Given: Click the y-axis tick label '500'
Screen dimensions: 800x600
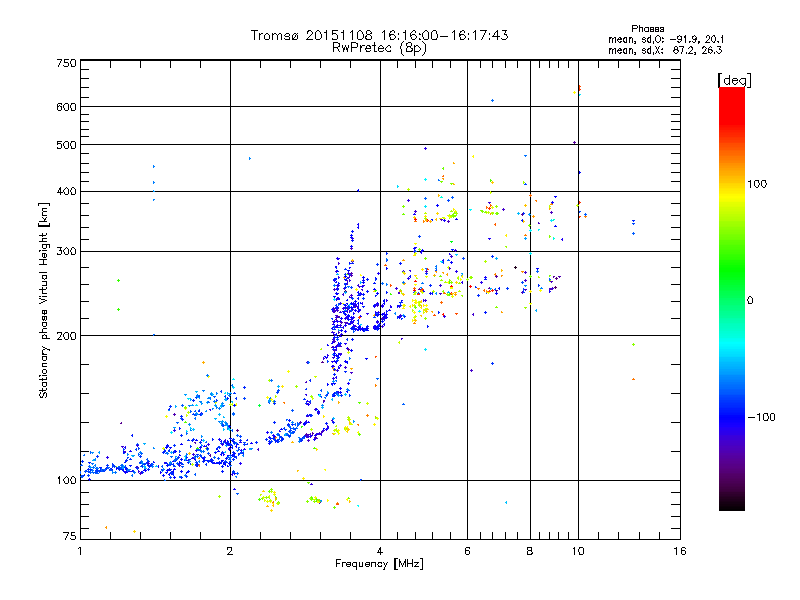Looking at the screenshot, I should (x=66, y=145).
